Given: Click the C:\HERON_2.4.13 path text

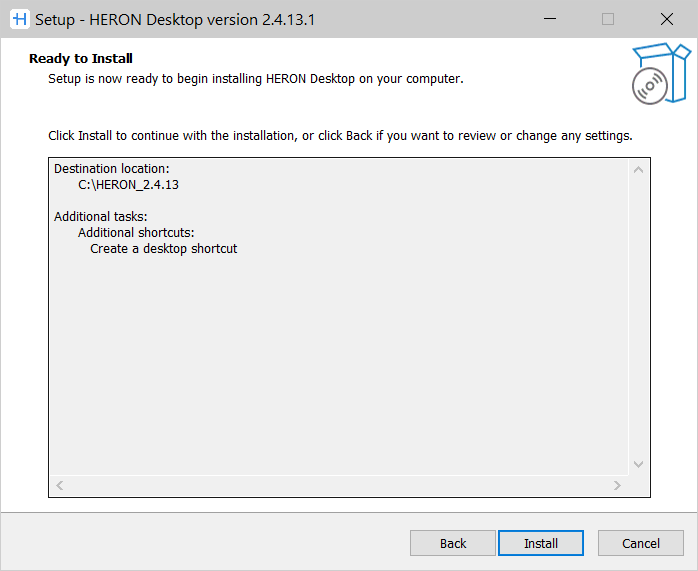Looking at the screenshot, I should tap(128, 185).
